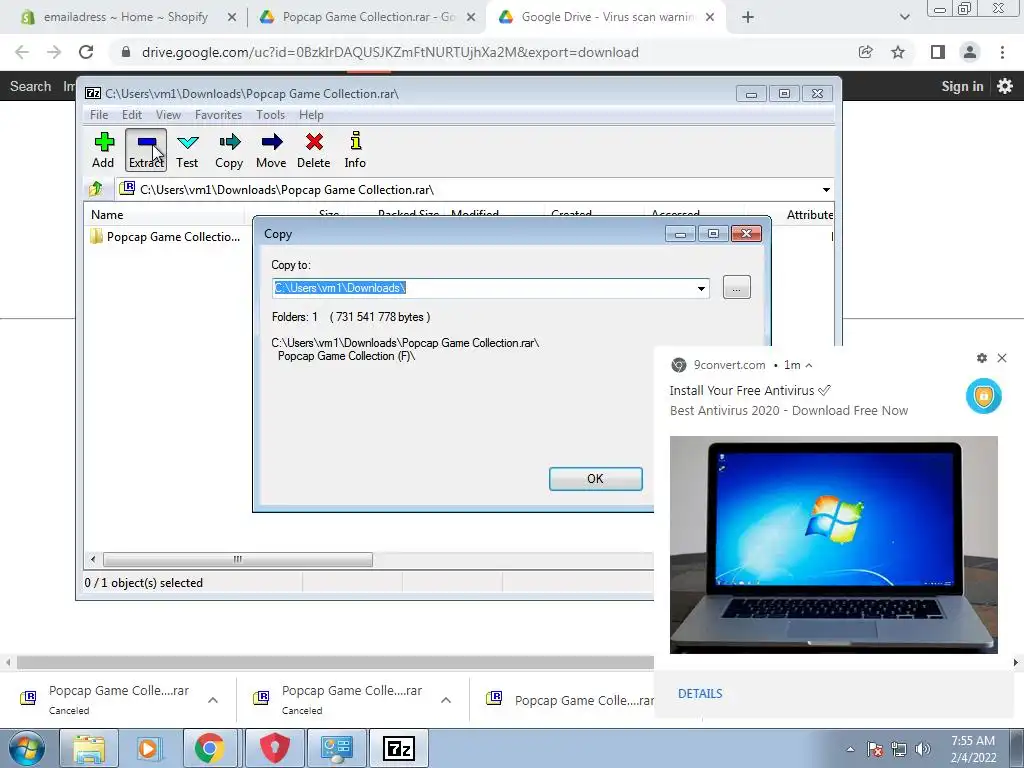1024x768 pixels.
Task: Click the volume icon in system tray
Action: (x=923, y=749)
